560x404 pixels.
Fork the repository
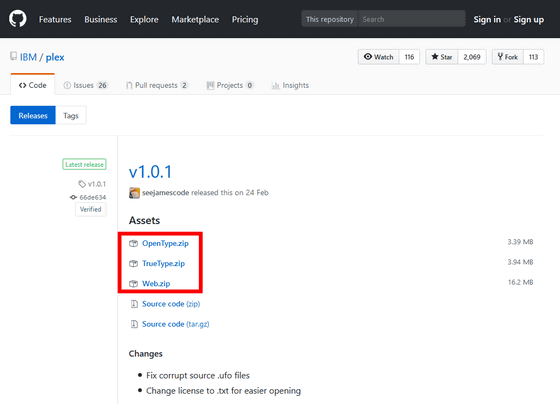508,57
